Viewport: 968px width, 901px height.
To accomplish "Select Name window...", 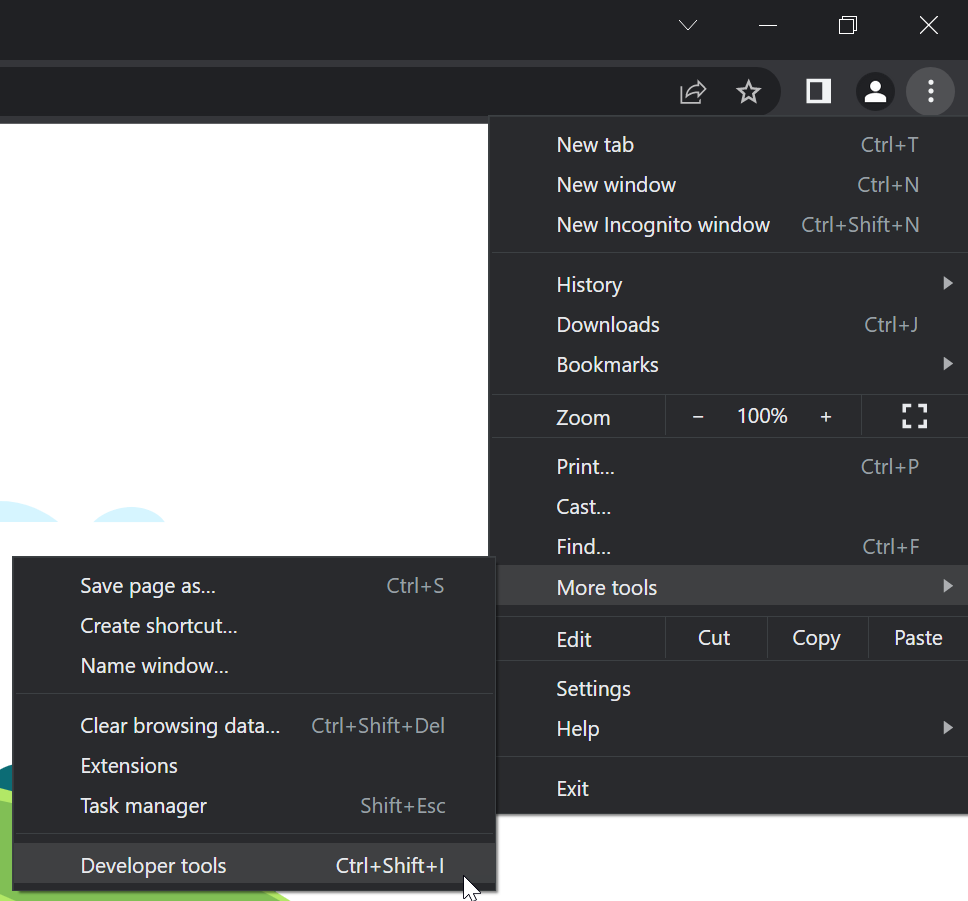I will pyautogui.click(x=254, y=666).
